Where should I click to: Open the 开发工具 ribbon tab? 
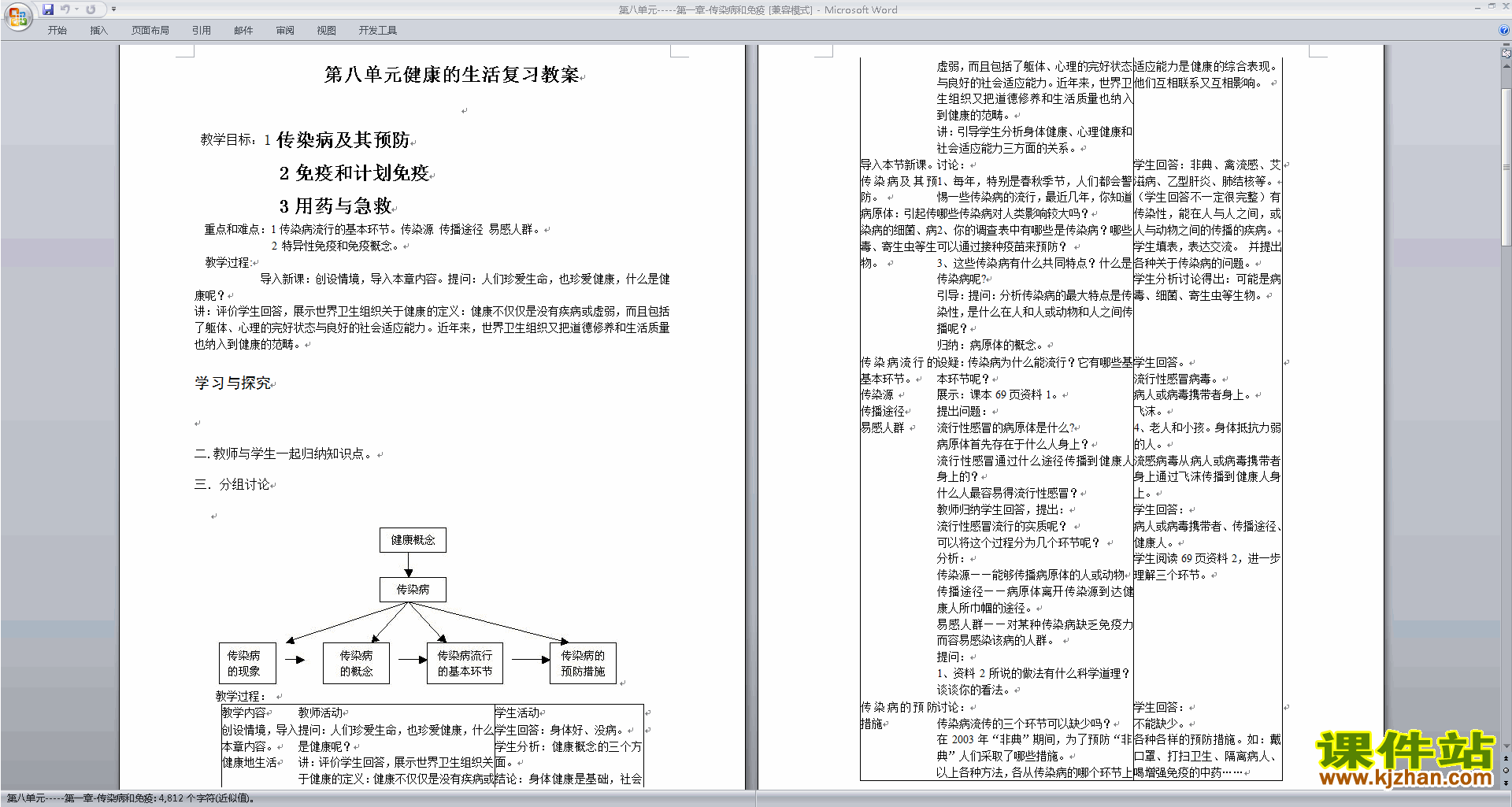(x=378, y=30)
